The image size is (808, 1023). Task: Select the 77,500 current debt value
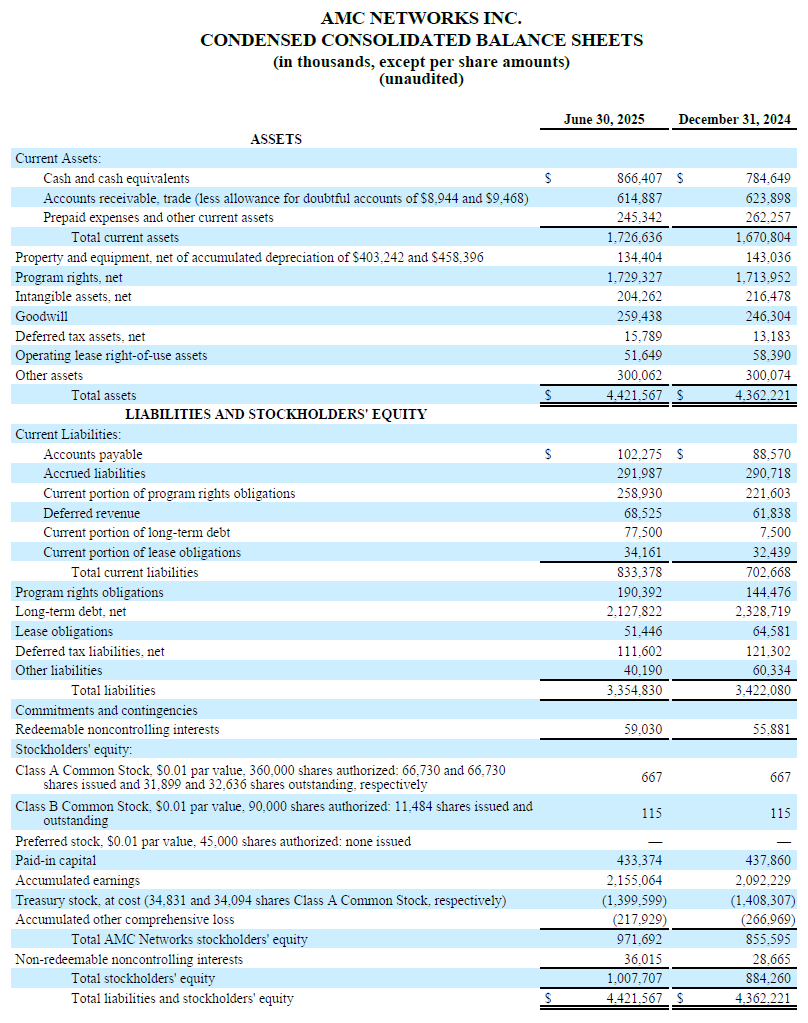[643, 533]
